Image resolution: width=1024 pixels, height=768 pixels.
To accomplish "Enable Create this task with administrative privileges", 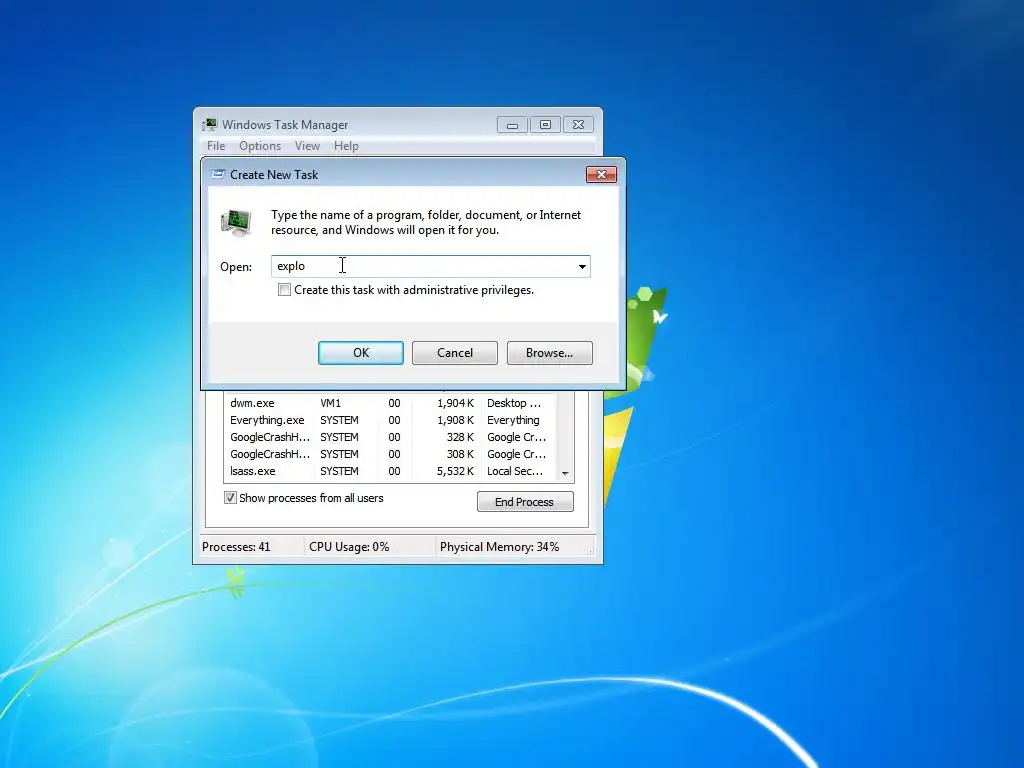I will coord(284,290).
